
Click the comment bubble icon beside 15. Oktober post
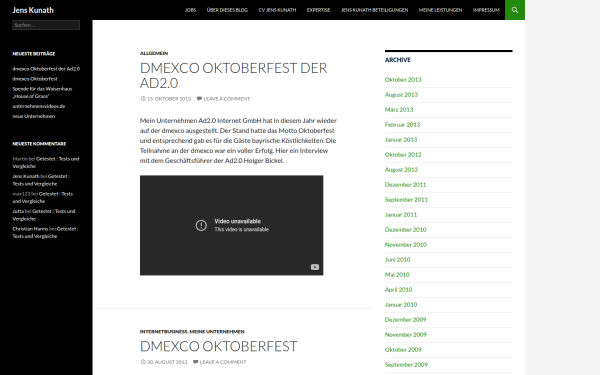point(199,99)
